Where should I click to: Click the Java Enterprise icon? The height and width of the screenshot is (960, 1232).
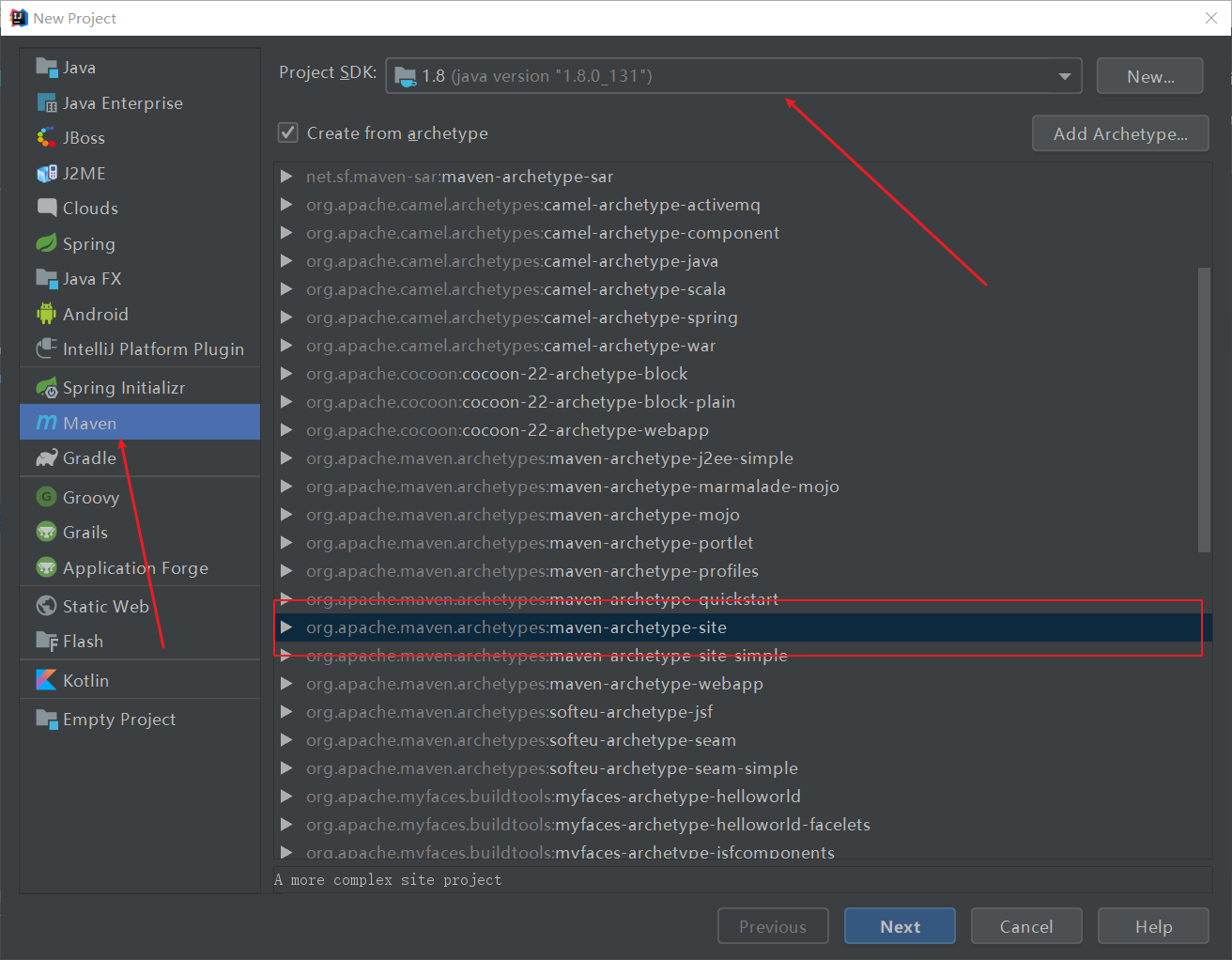pyautogui.click(x=46, y=102)
